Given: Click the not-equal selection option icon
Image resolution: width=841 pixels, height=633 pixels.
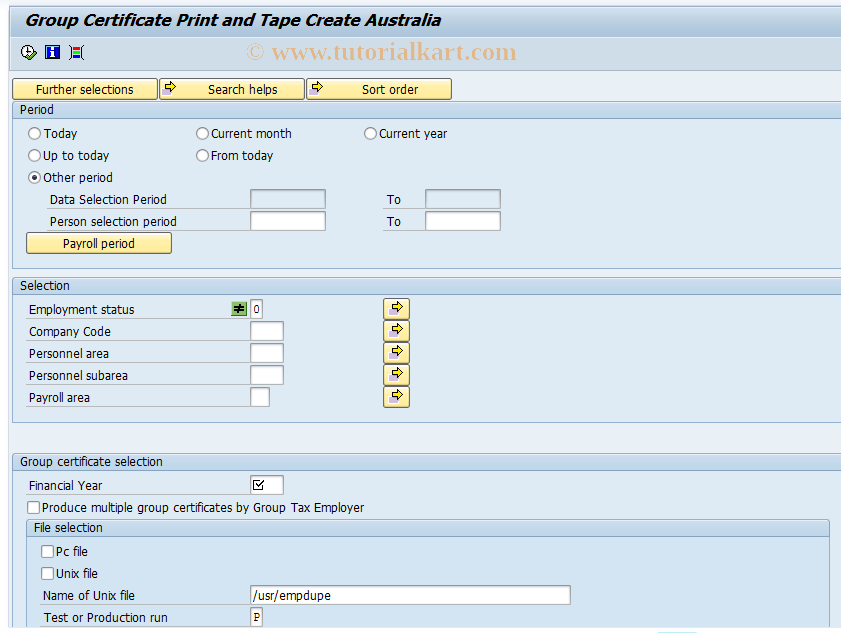Looking at the screenshot, I should point(239,309).
